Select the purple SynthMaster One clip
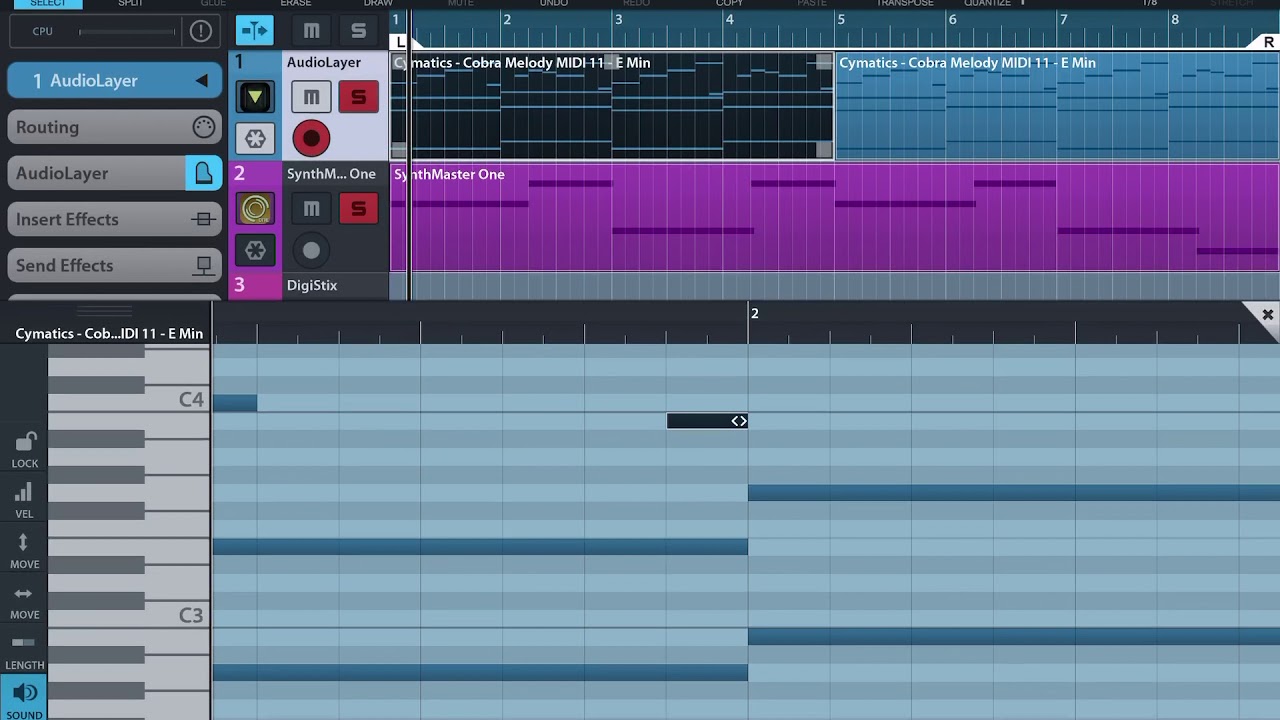Image resolution: width=1280 pixels, height=720 pixels. point(835,217)
